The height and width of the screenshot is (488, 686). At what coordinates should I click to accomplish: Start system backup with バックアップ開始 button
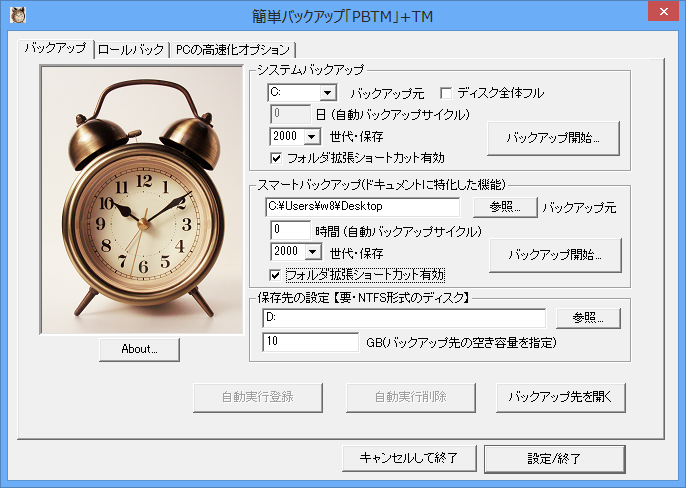point(553,137)
